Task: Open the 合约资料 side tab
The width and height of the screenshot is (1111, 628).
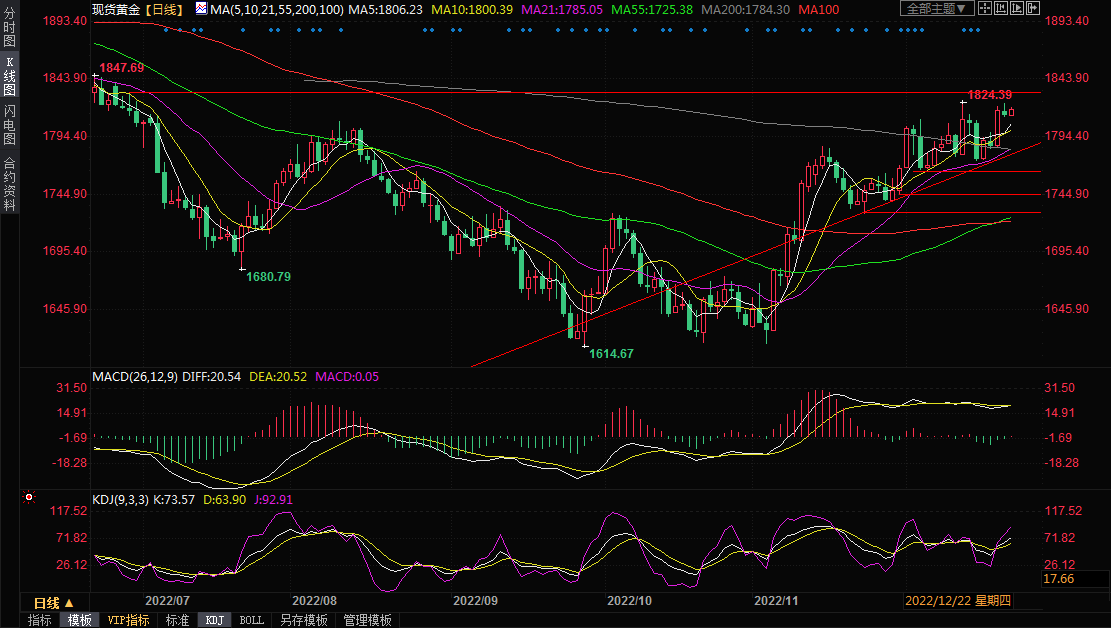Action: (9, 184)
